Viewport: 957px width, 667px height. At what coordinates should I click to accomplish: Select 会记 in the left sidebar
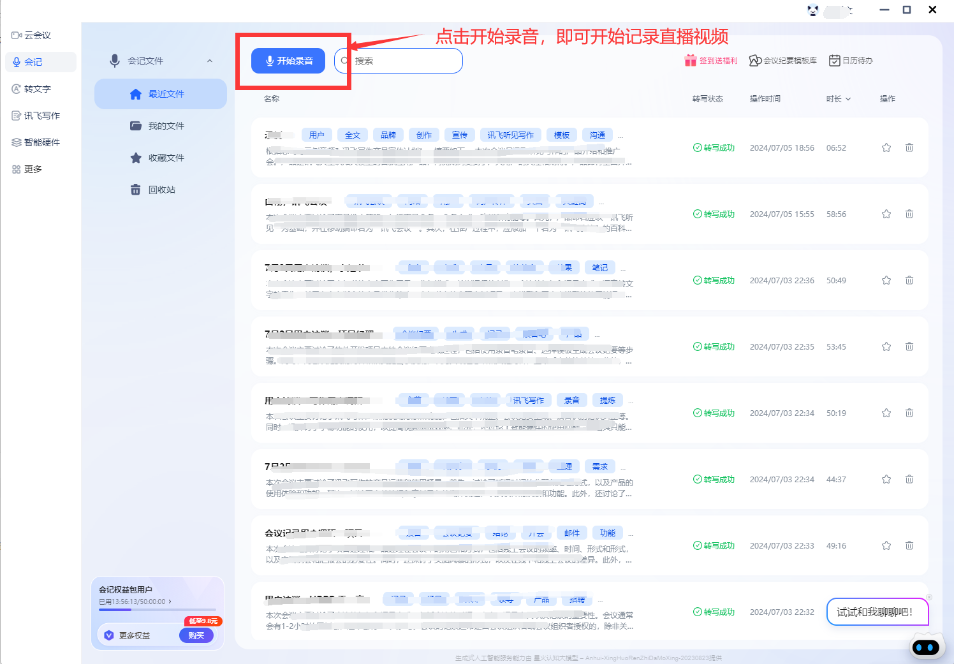40,62
